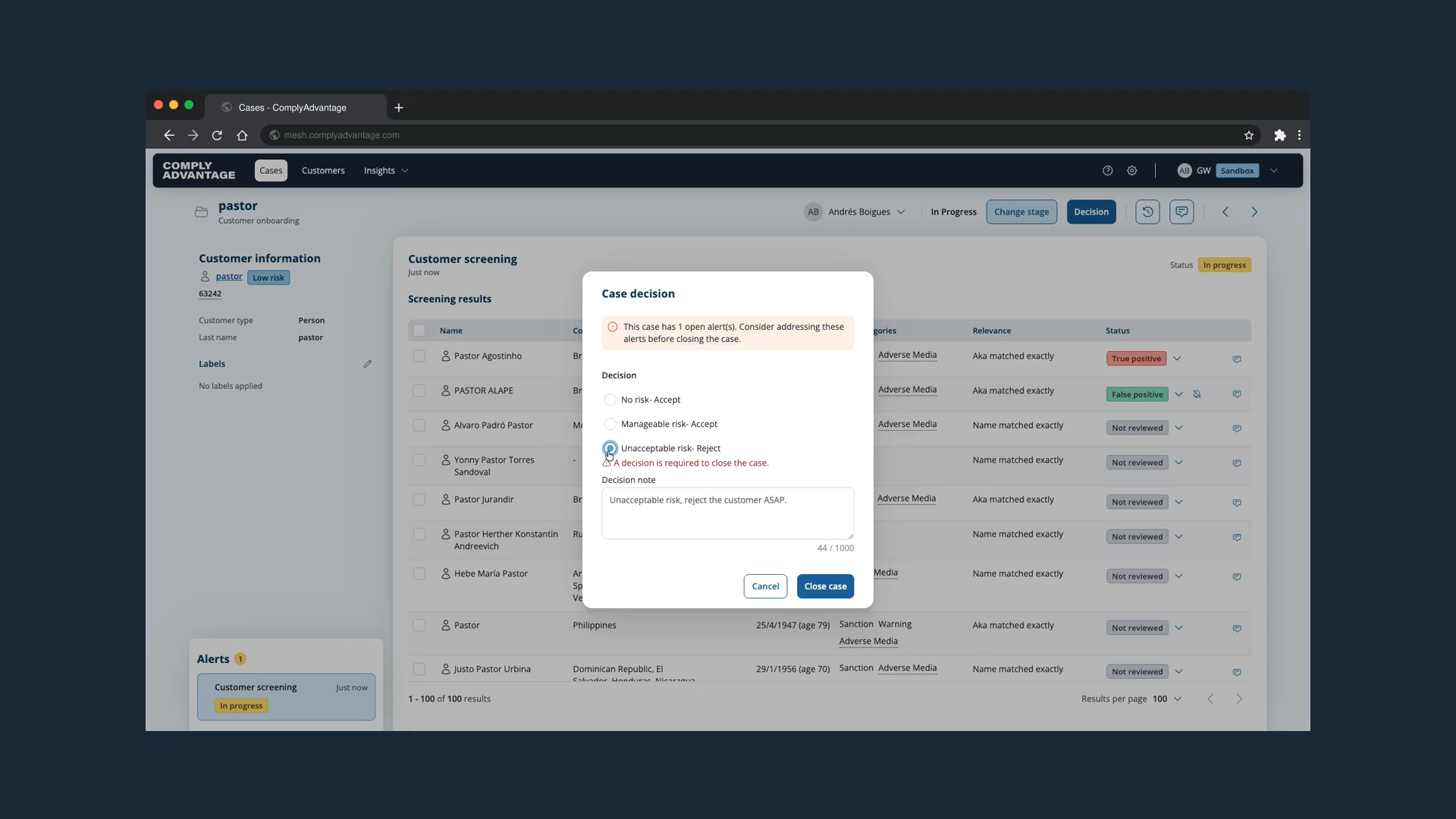The width and height of the screenshot is (1456, 819).
Task: Open the settings gear icon in header
Action: (x=1131, y=171)
